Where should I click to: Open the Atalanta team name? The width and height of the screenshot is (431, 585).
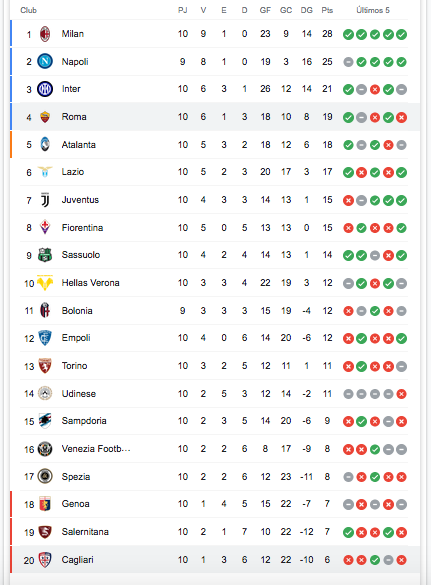click(x=78, y=145)
